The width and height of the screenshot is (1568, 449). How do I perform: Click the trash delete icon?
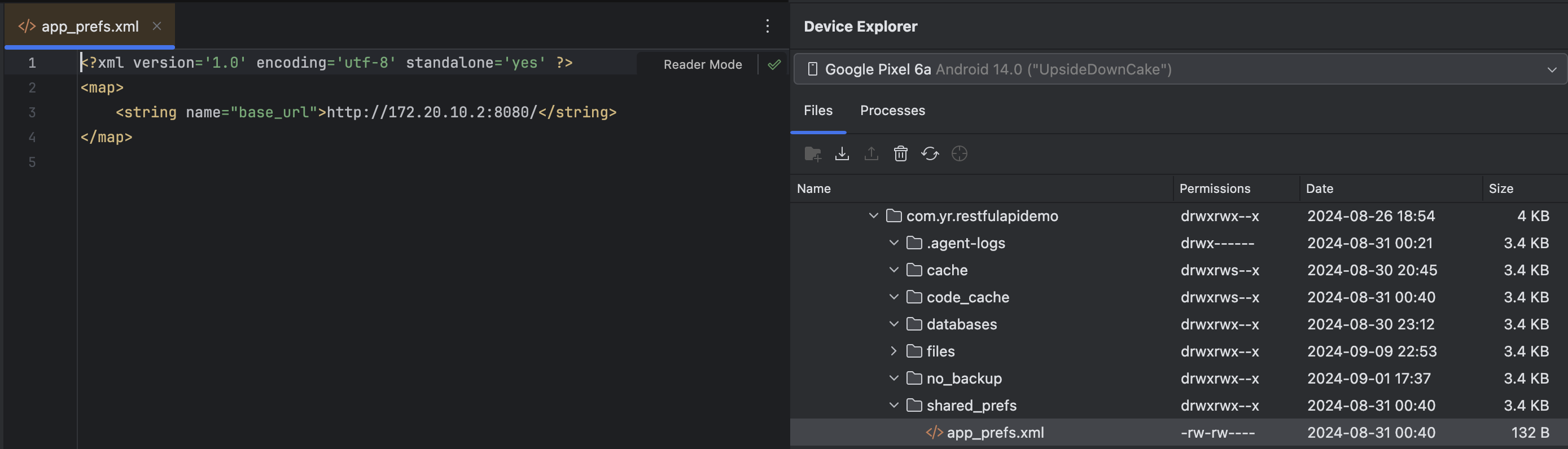pos(900,154)
